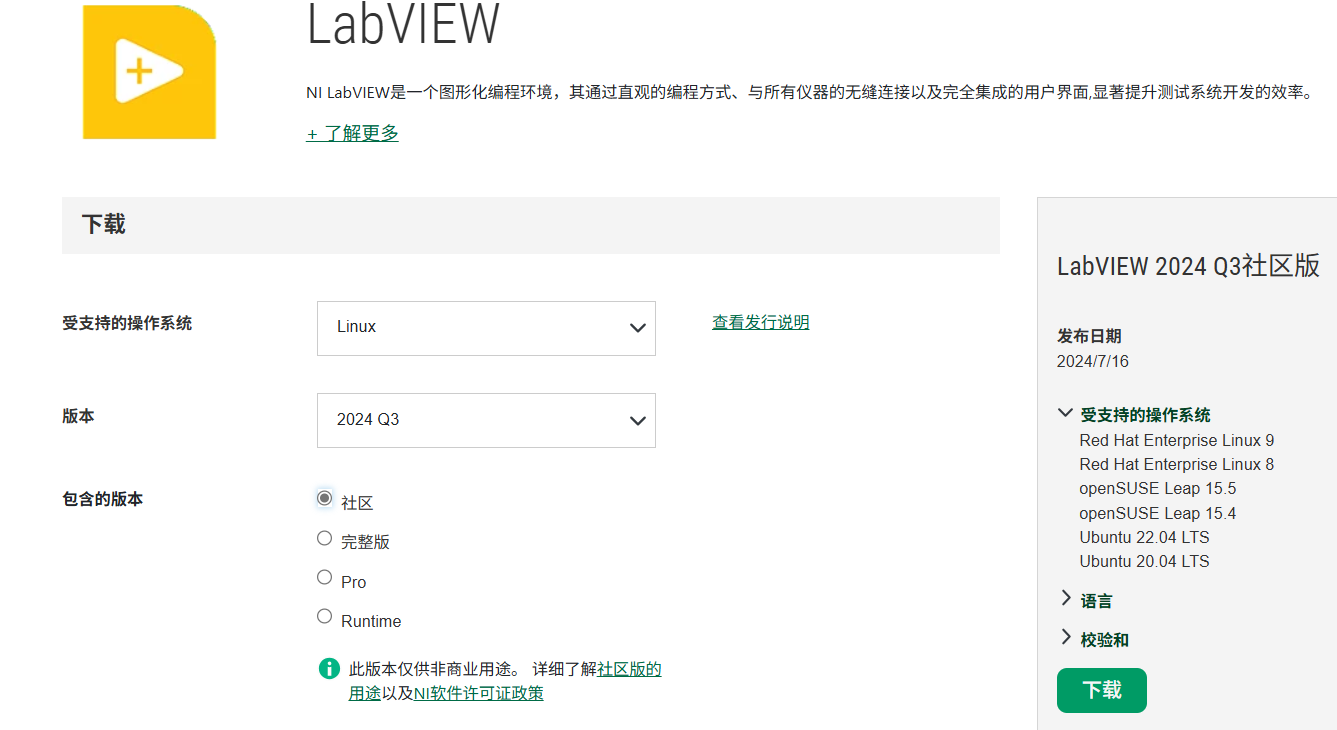Open the NI软件许可证政策 link
Viewport: 1337px width, 730px height.
click(479, 693)
